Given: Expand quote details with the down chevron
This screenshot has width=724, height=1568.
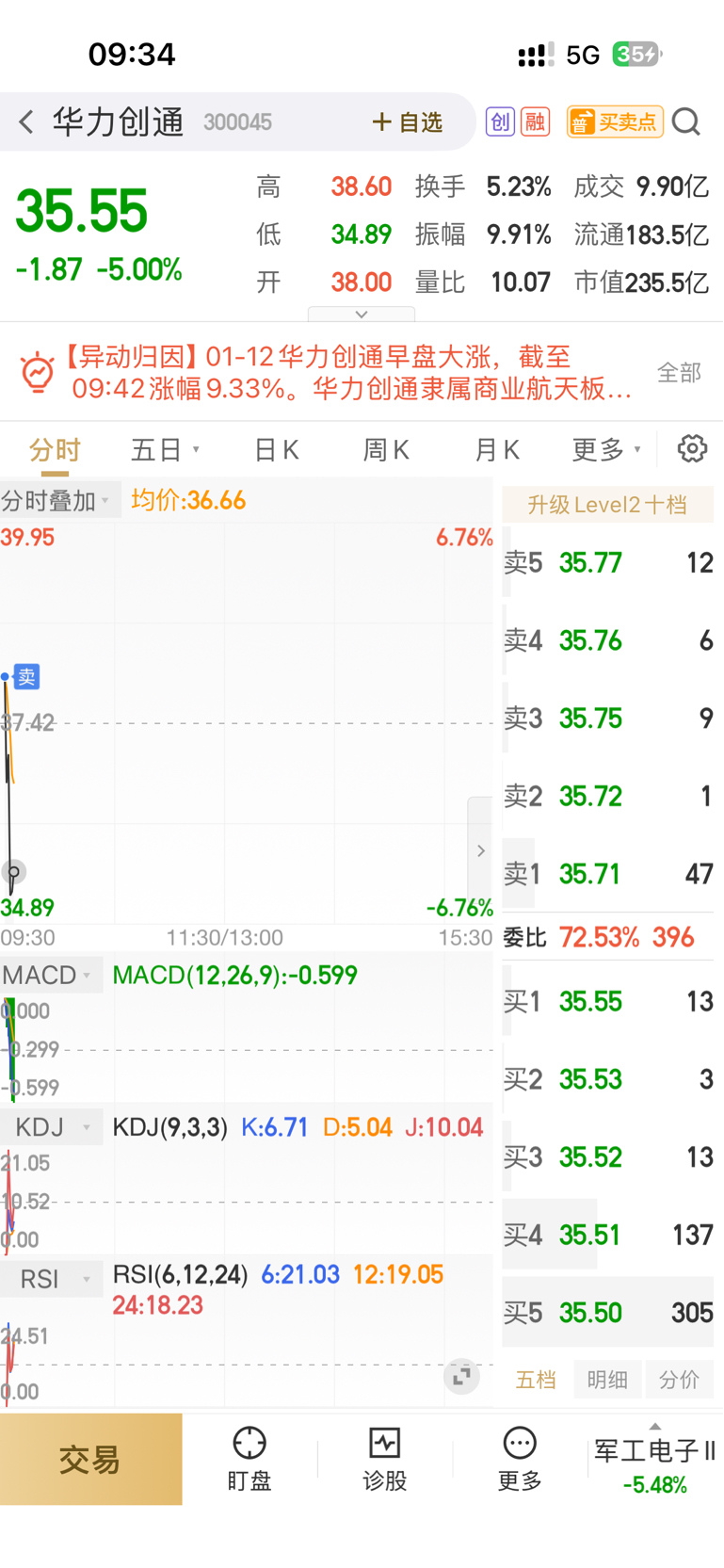Looking at the screenshot, I should [x=362, y=314].
